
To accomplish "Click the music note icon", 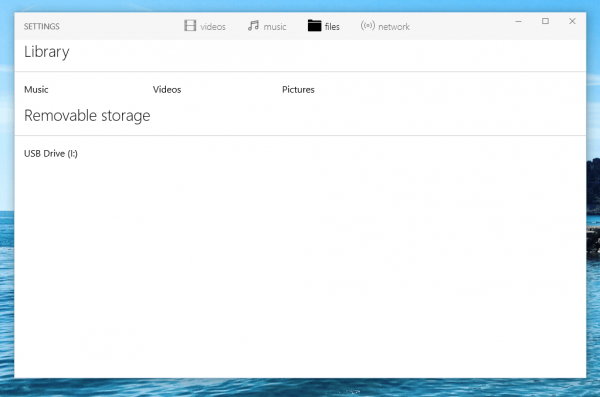I will pos(253,26).
